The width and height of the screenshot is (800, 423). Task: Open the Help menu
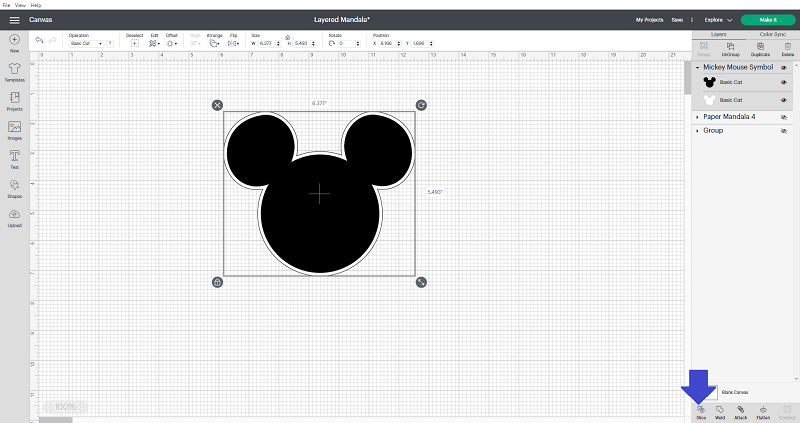(36, 5)
